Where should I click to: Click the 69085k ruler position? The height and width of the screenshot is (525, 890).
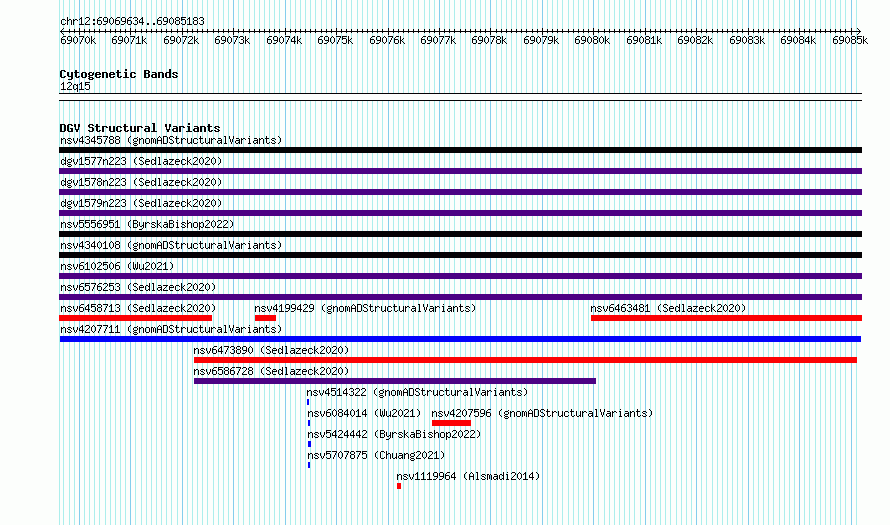coord(850,40)
